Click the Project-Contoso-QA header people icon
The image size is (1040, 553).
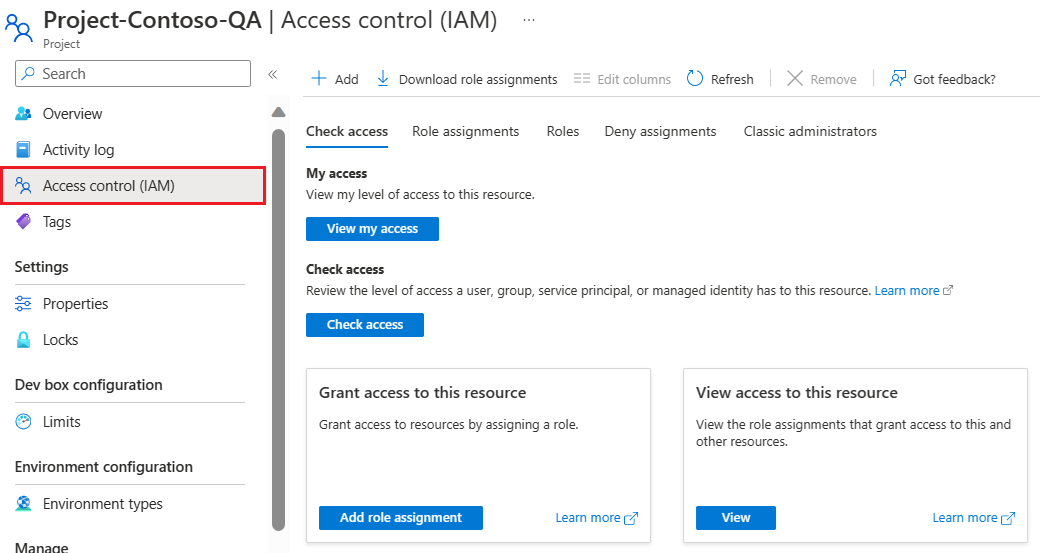pos(19,28)
